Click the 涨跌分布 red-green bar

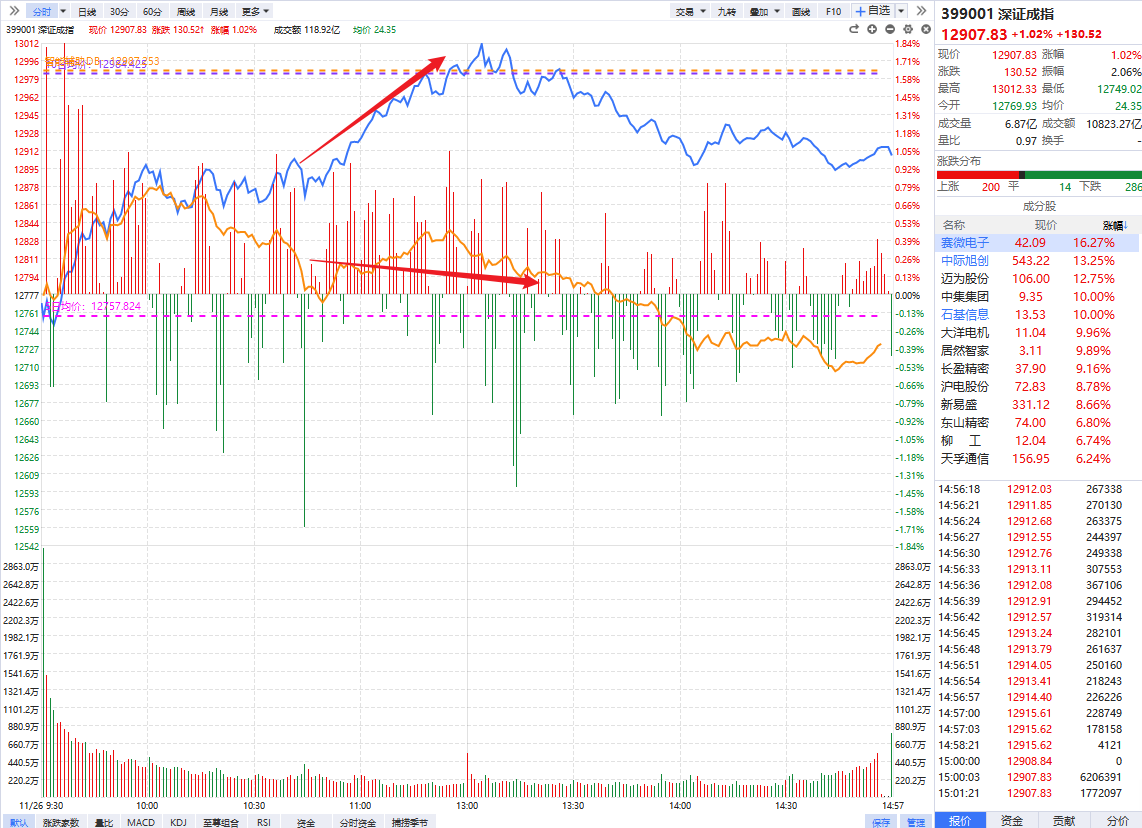[x=1039, y=175]
